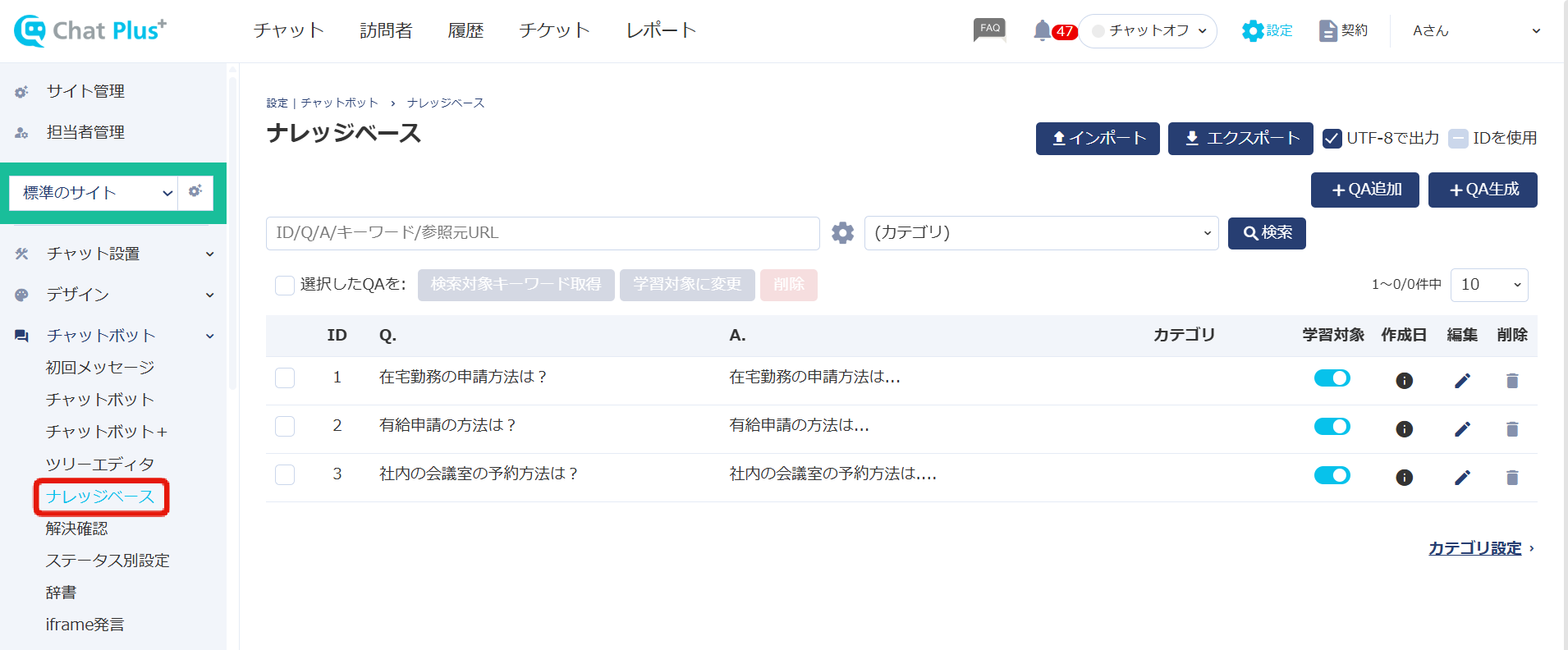Click チャットボット in the breadcrumb
Viewport: 1568px width, 650px height.
click(x=339, y=103)
